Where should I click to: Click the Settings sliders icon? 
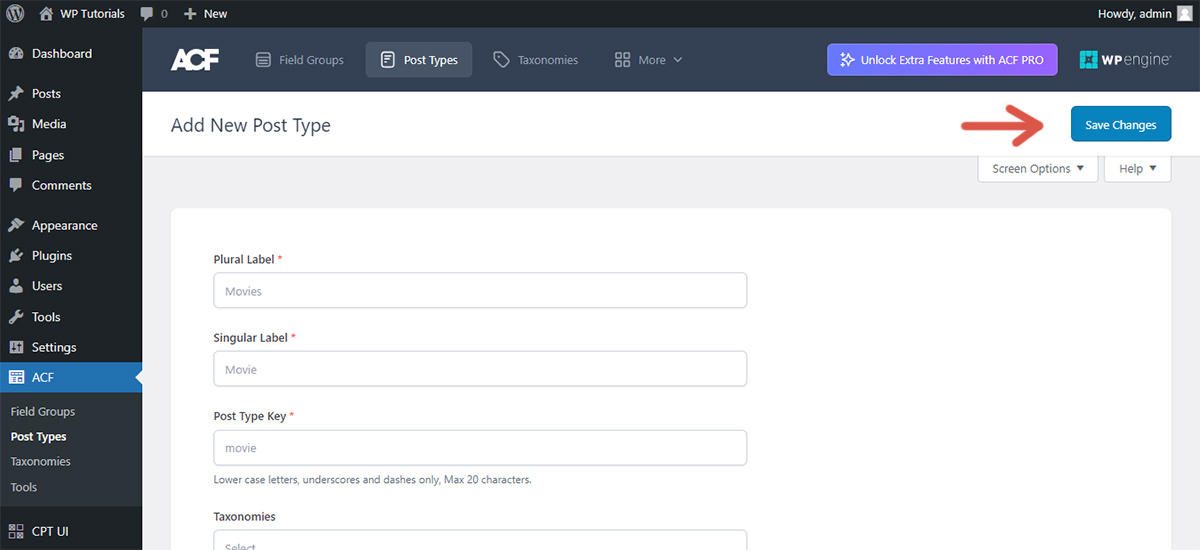click(x=16, y=347)
